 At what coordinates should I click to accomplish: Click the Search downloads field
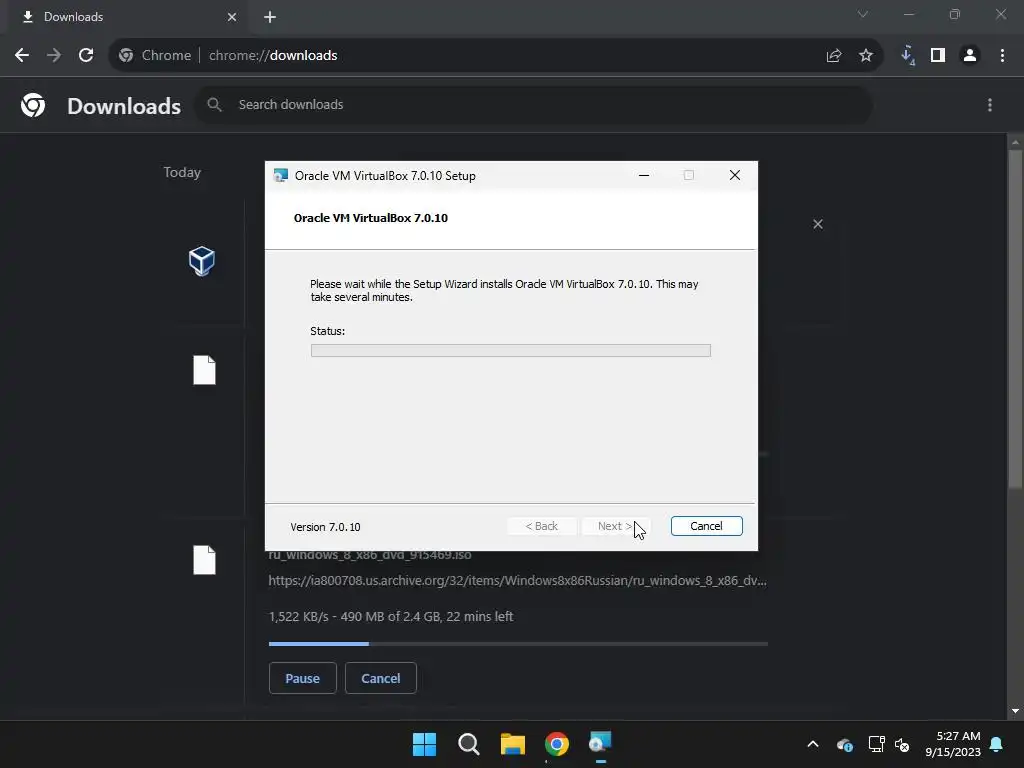click(x=533, y=104)
